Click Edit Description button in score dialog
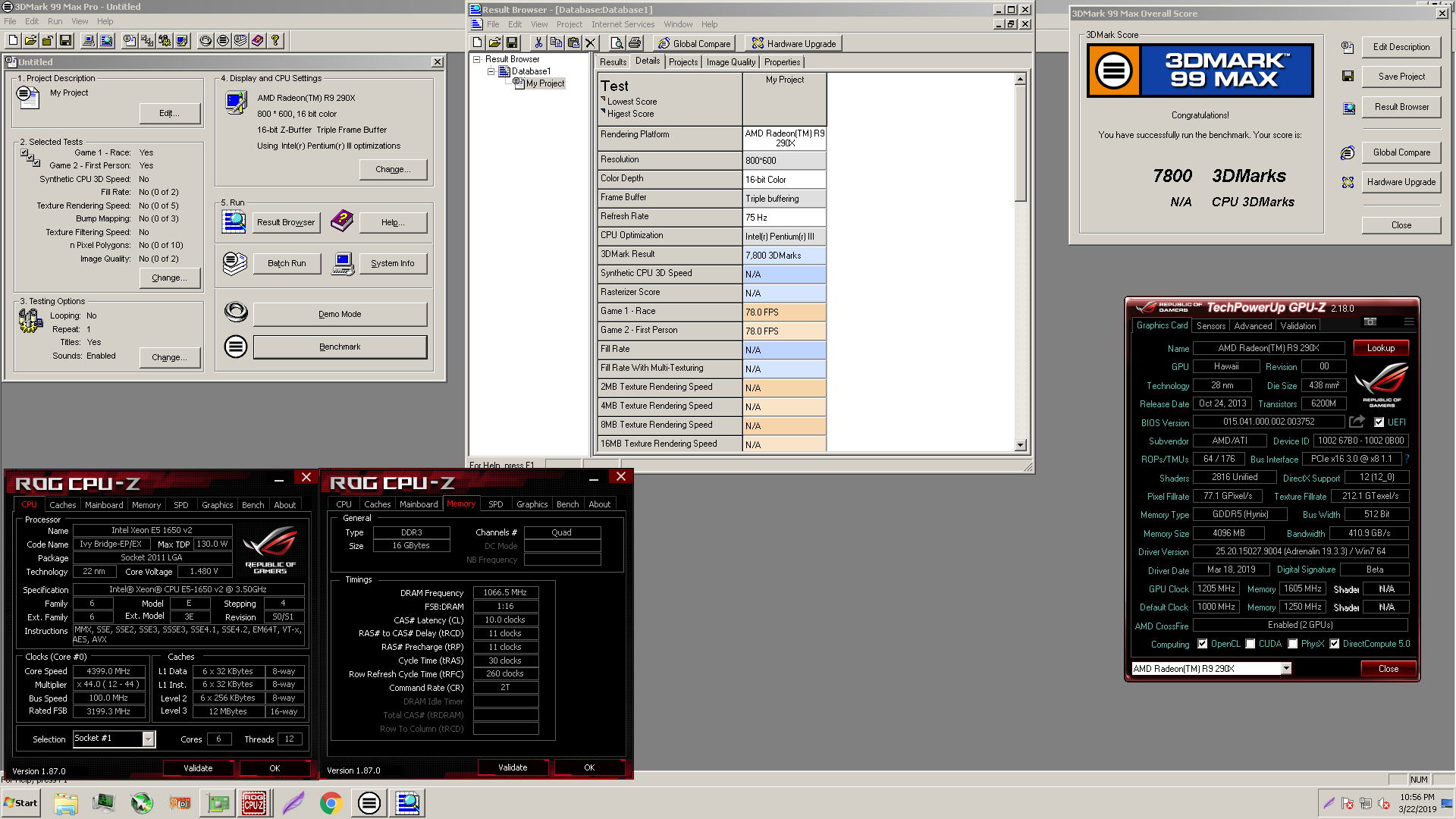Viewport: 1456px width, 819px height. pyautogui.click(x=1401, y=47)
